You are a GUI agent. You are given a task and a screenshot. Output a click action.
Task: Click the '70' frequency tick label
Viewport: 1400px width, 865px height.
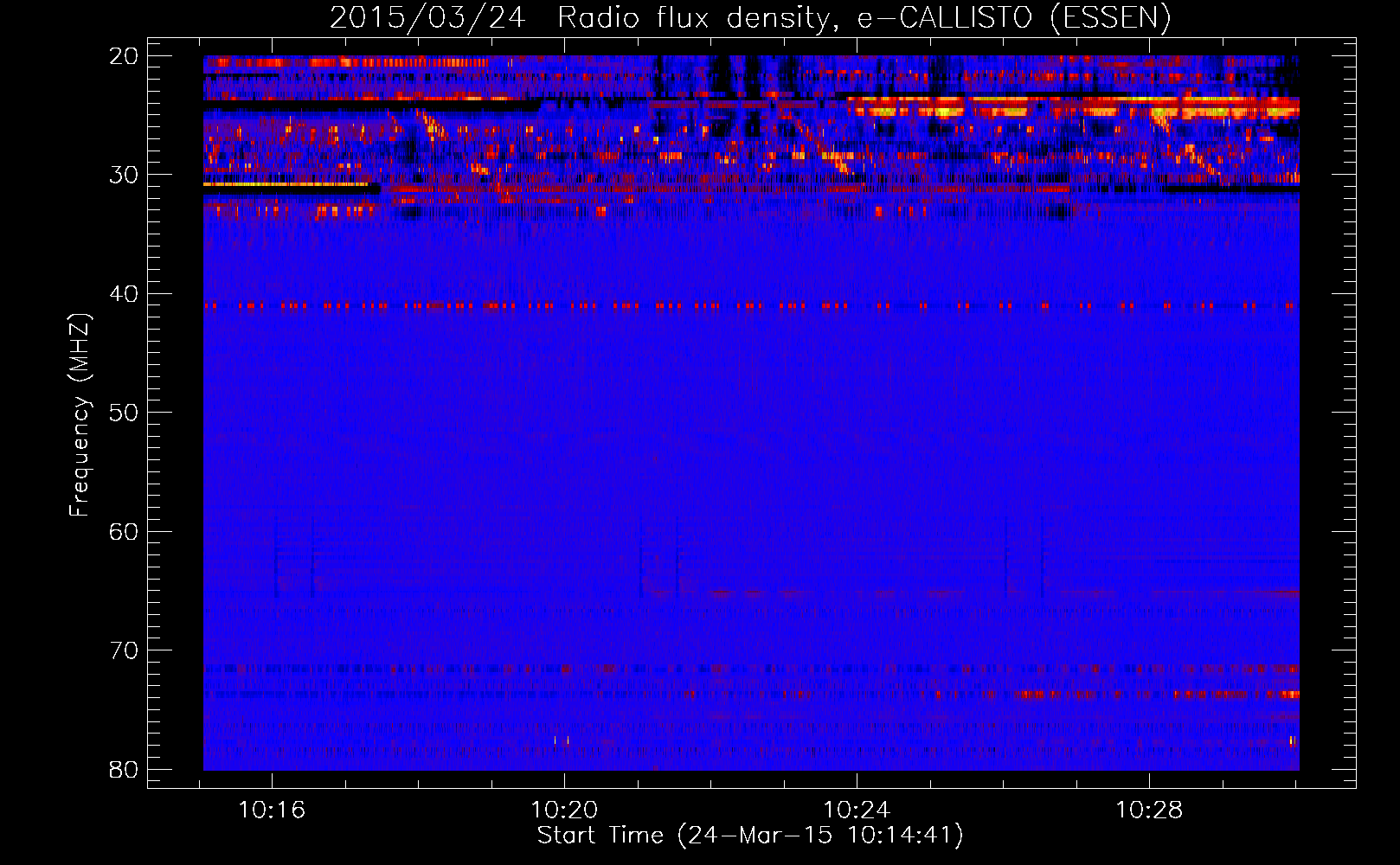pos(124,650)
